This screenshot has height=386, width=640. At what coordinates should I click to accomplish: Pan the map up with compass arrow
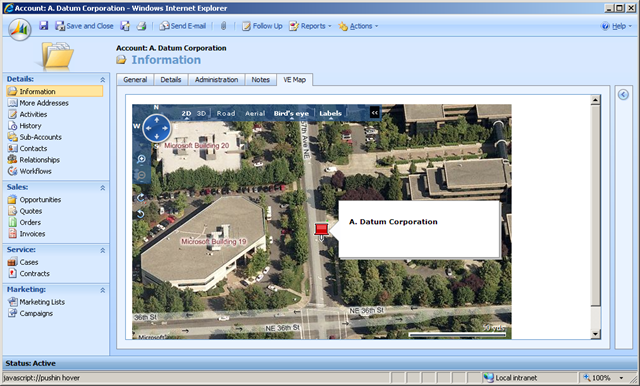pos(157,120)
